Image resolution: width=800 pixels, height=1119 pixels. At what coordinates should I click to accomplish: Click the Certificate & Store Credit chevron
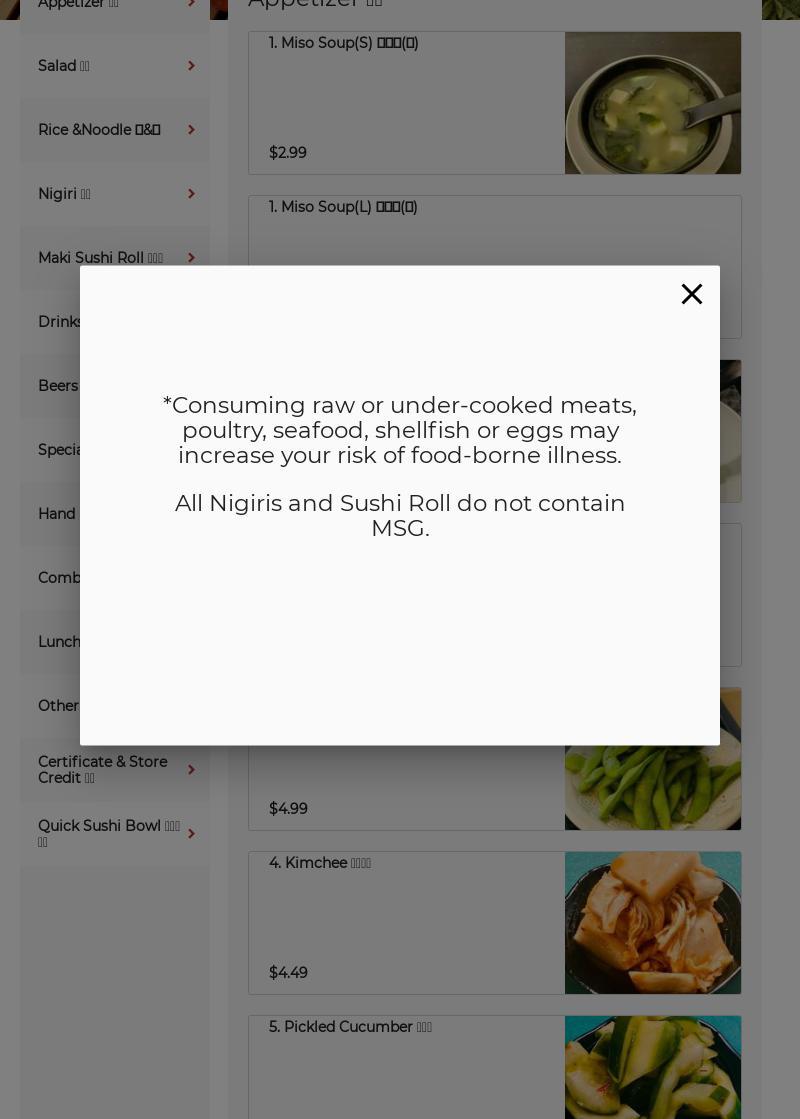(191, 769)
